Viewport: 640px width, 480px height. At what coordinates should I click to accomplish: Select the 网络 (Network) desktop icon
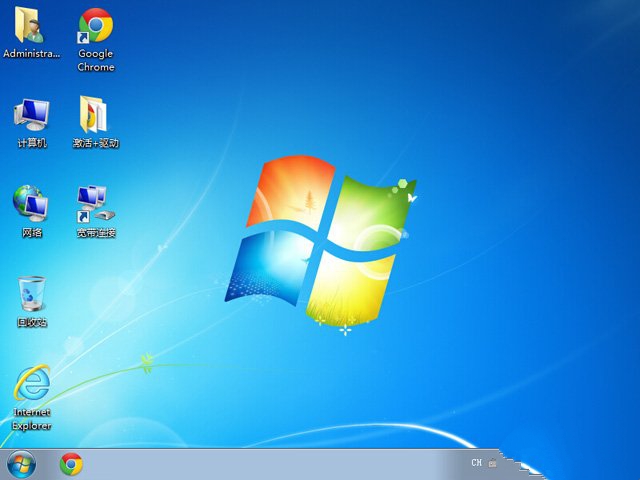click(31, 203)
